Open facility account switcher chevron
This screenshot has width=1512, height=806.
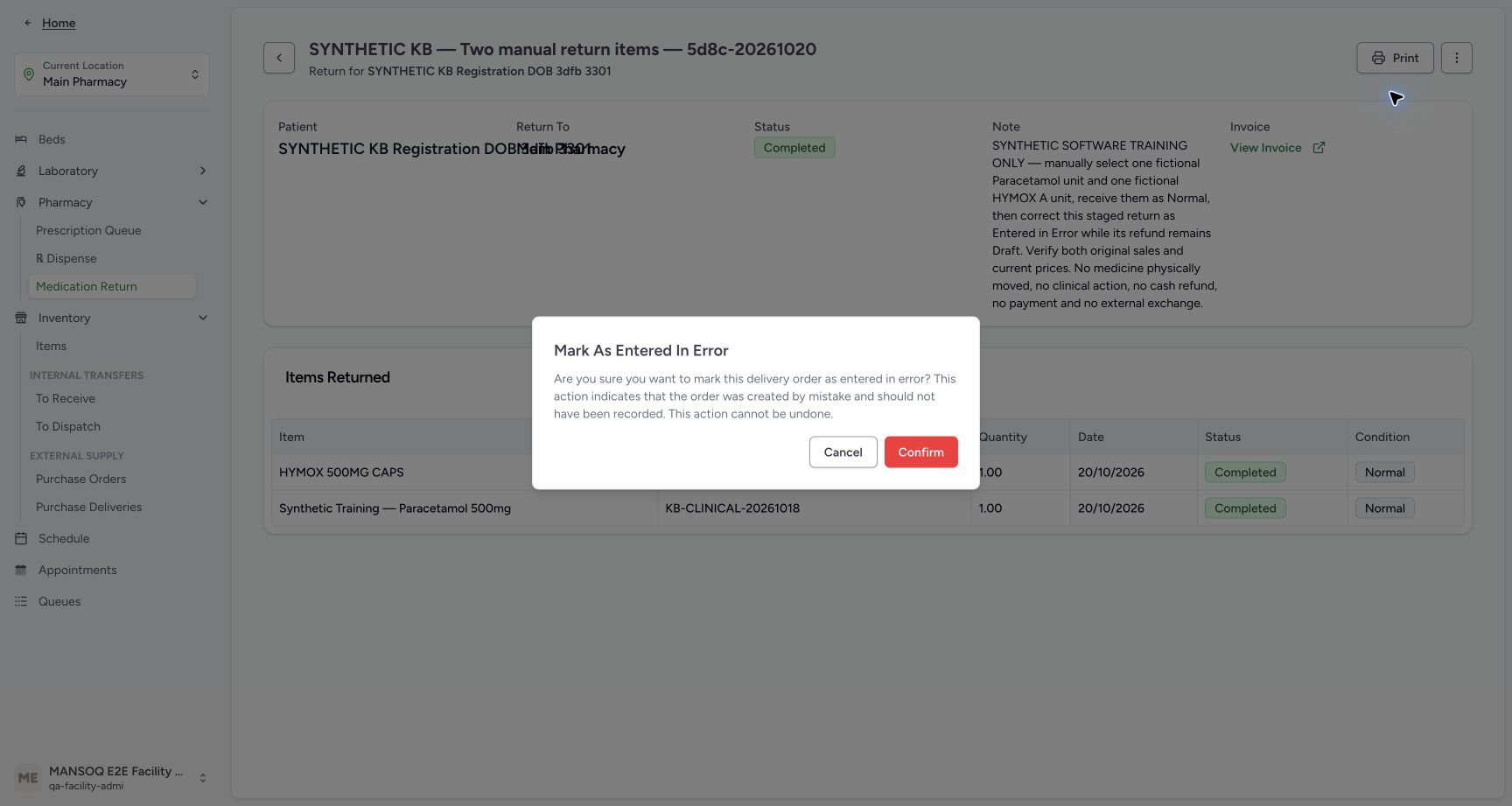(203, 777)
